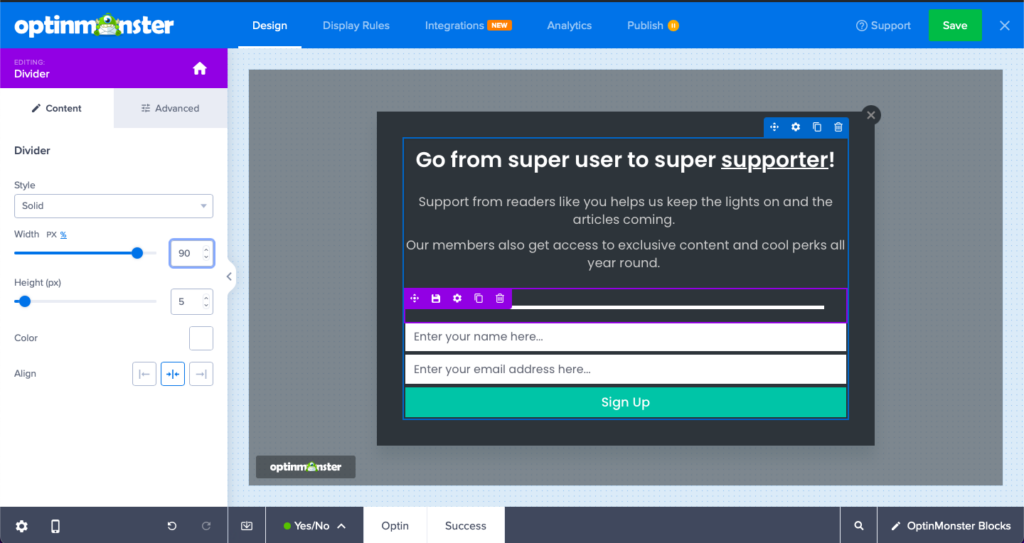Image resolution: width=1024 pixels, height=543 pixels.
Task: Open divider block settings gear in purple toolbar
Action: pyautogui.click(x=457, y=299)
